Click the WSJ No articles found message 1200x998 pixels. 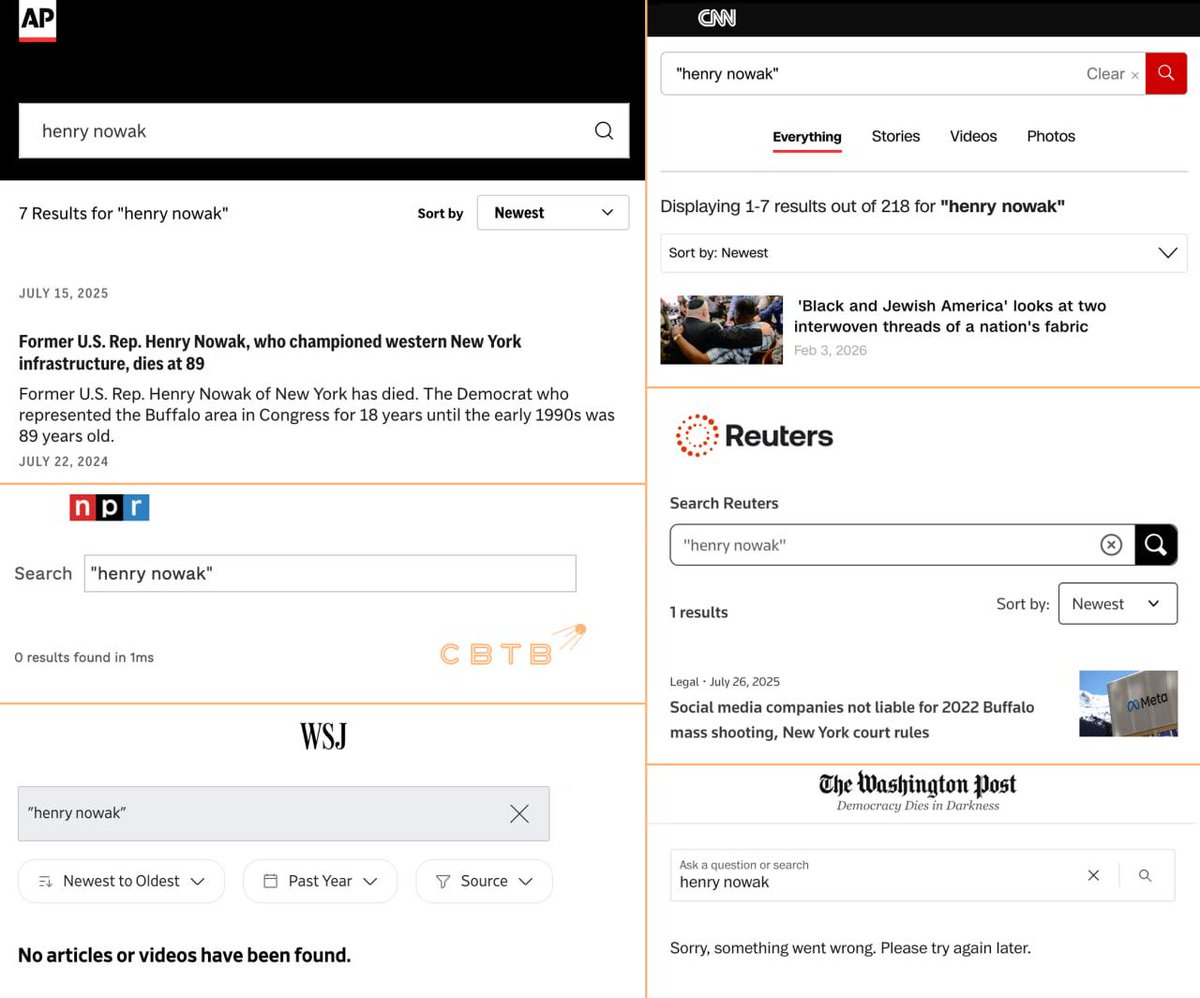[x=184, y=955]
